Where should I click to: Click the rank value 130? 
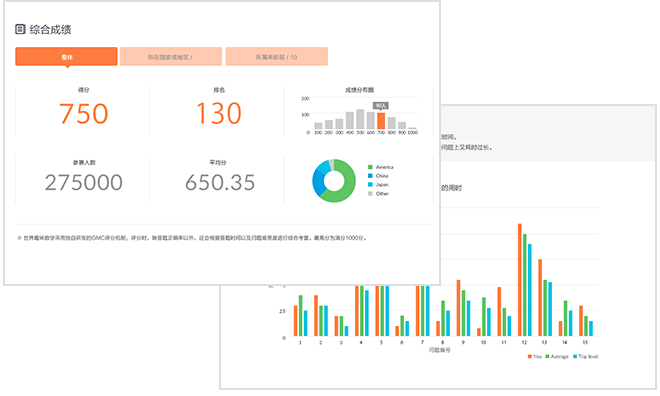point(219,114)
